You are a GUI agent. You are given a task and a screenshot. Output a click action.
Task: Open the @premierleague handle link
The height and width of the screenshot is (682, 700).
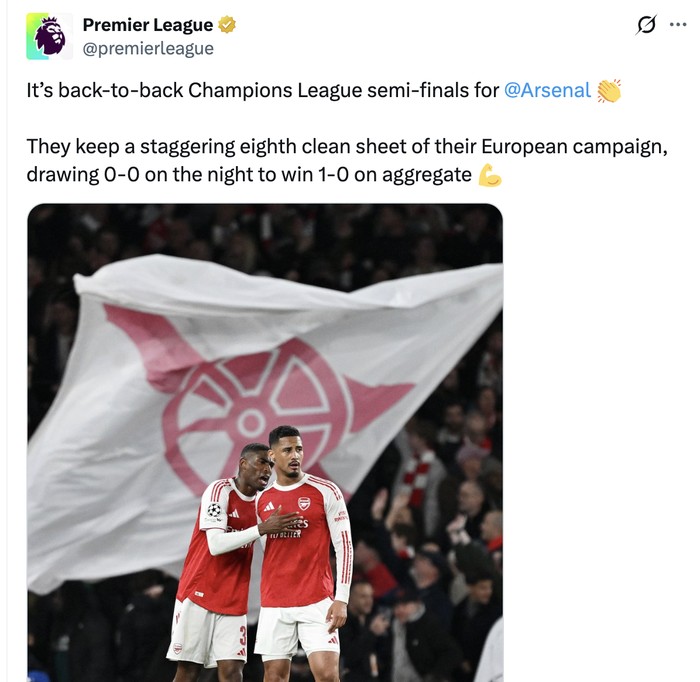click(148, 48)
